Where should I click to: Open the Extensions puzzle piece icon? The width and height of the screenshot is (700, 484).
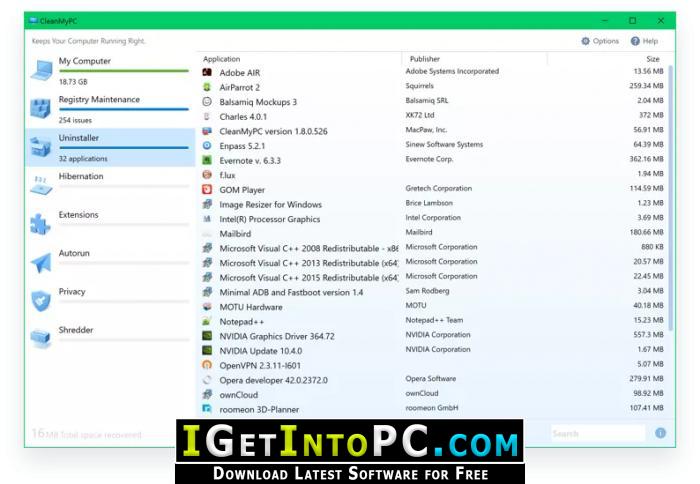[x=40, y=224]
